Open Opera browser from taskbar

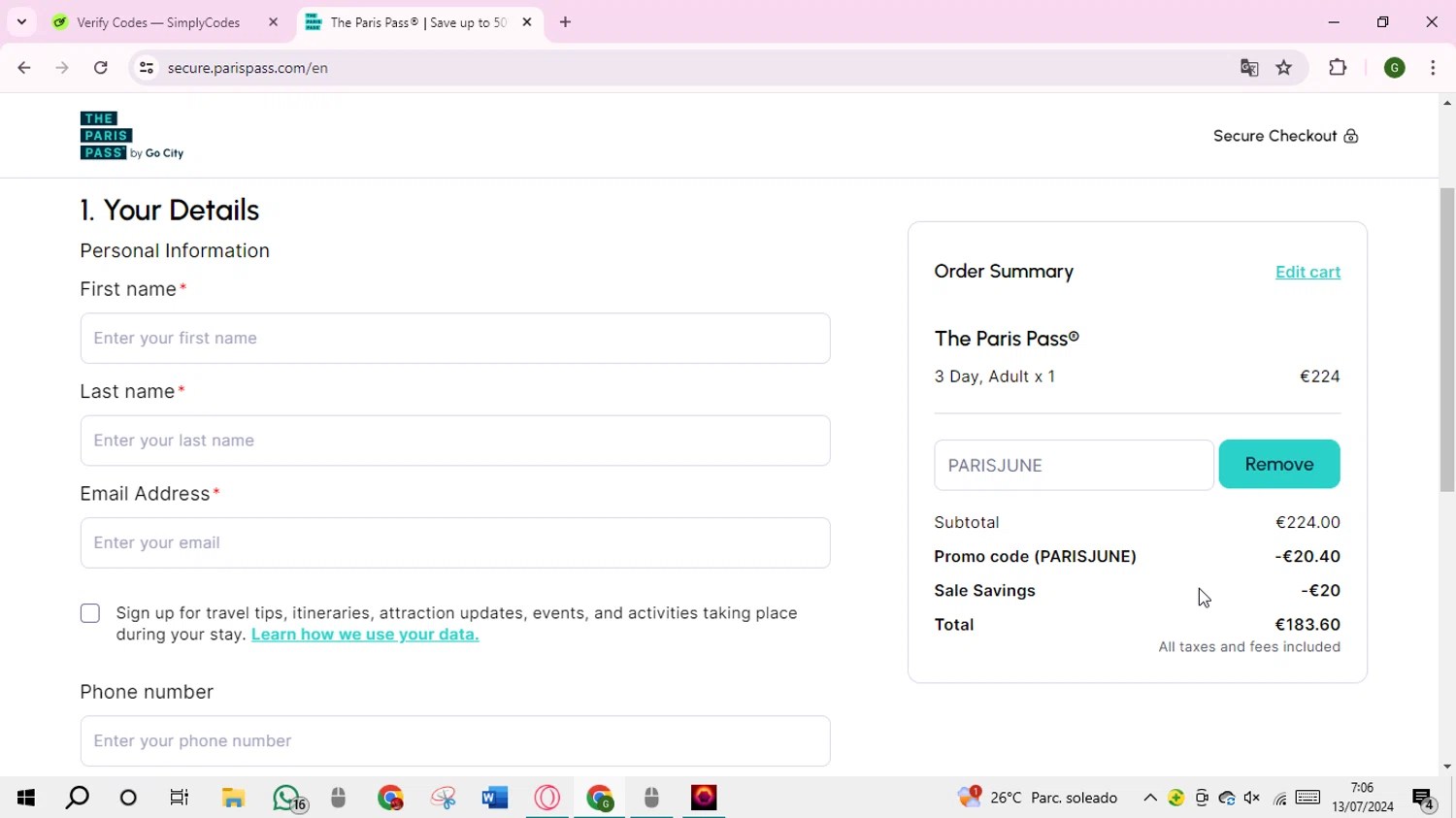point(547,798)
